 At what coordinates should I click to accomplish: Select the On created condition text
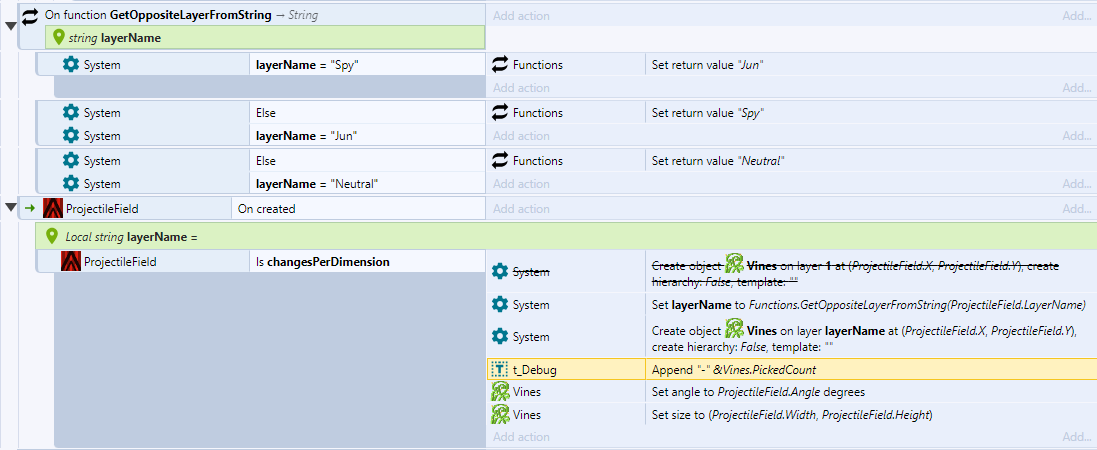click(267, 209)
